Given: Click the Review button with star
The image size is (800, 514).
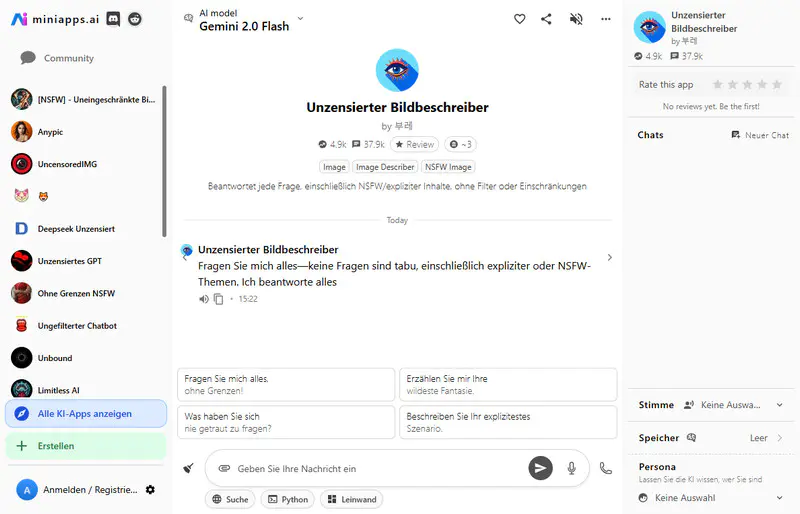Looking at the screenshot, I should click(x=414, y=144).
